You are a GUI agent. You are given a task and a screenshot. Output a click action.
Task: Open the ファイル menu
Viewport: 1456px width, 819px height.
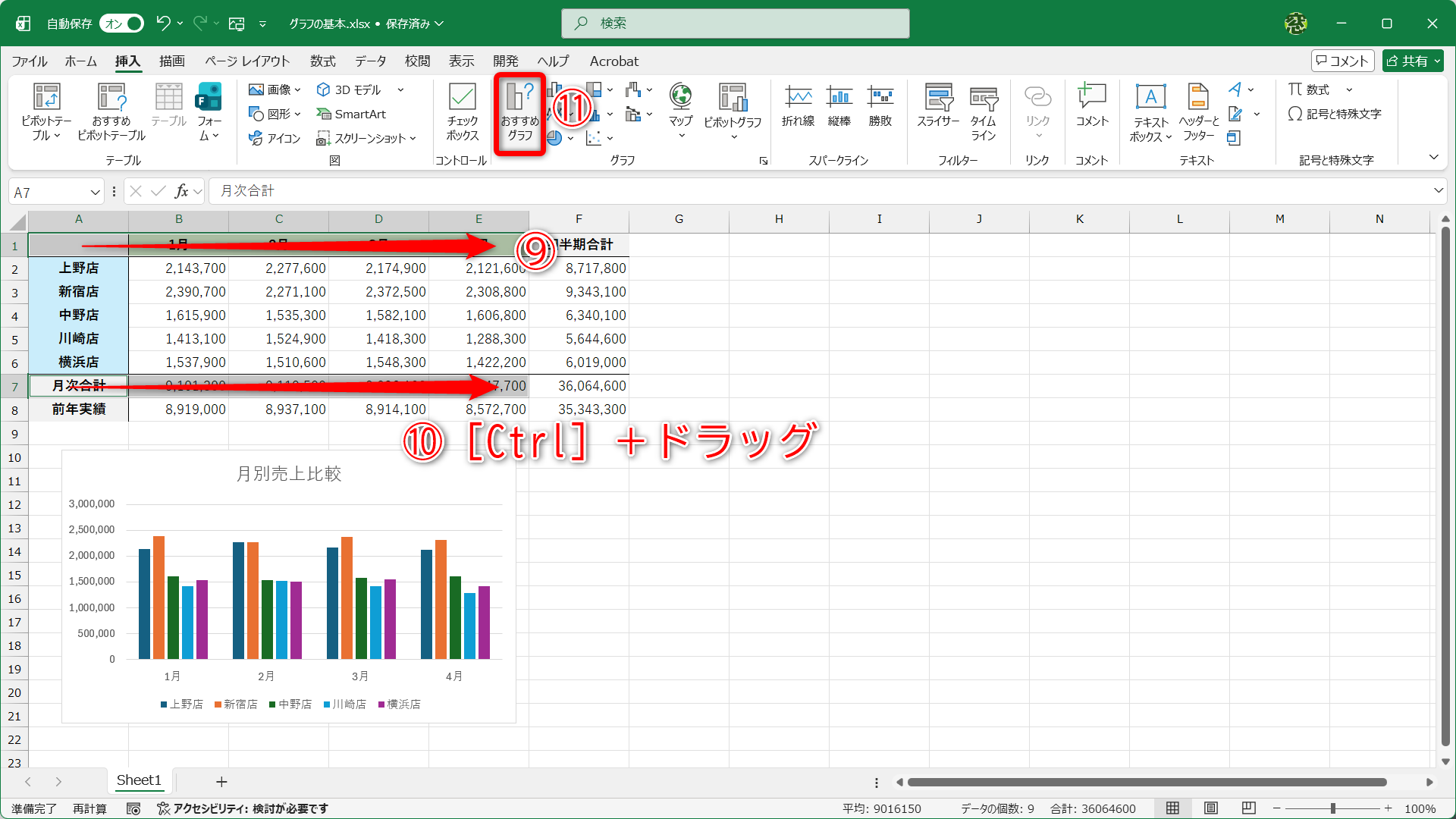click(x=27, y=61)
